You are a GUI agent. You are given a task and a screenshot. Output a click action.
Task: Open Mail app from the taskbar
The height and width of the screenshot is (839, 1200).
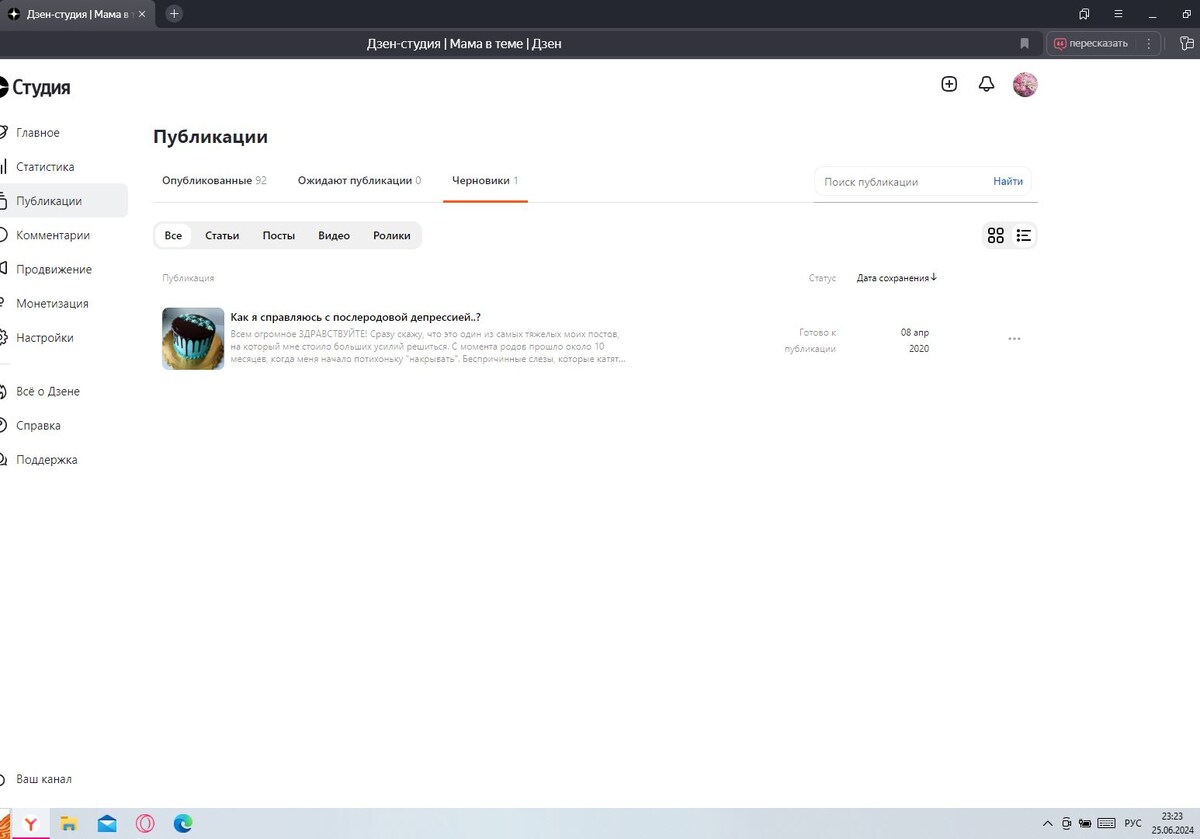(107, 824)
